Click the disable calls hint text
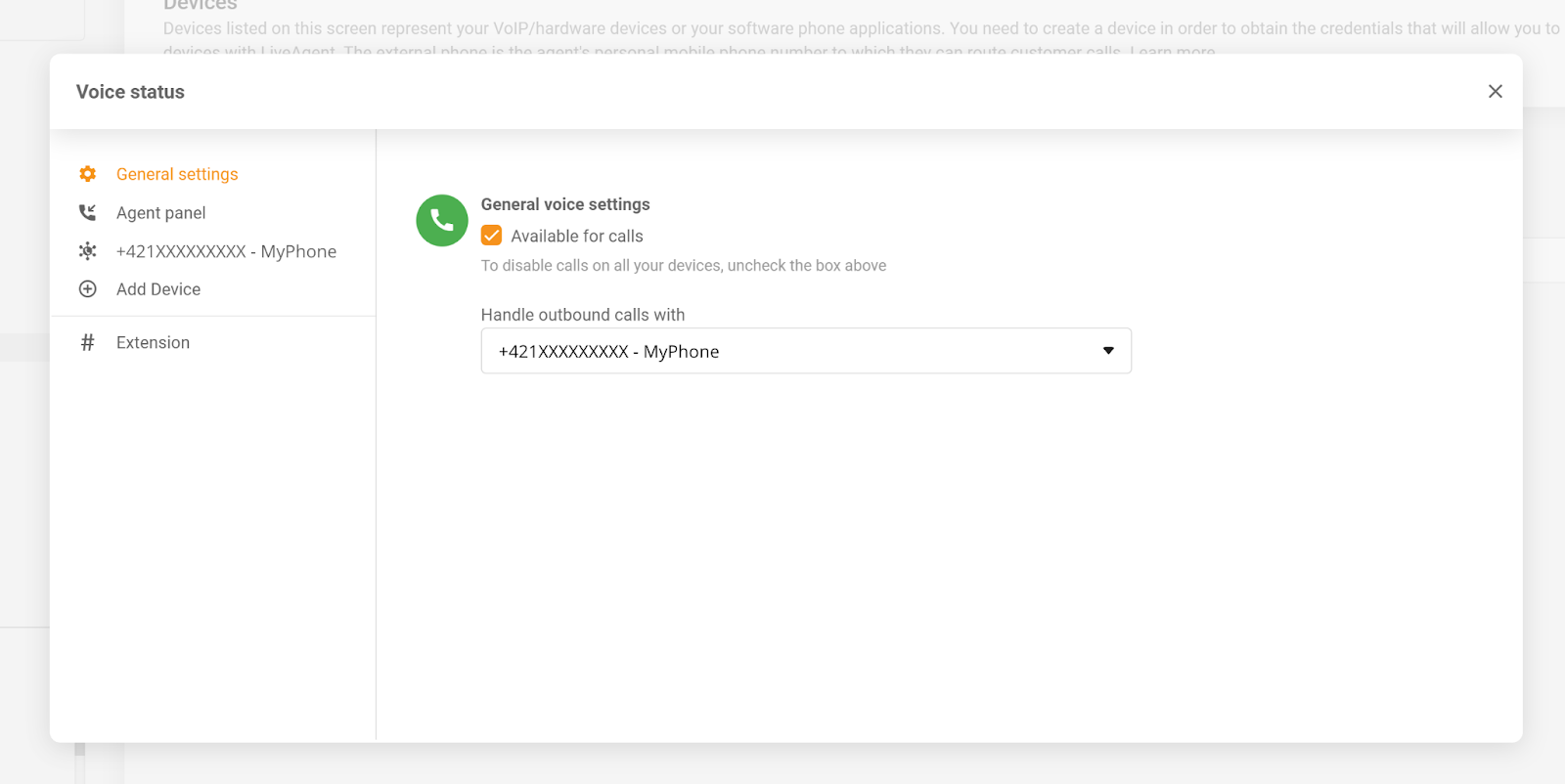 coord(684,266)
